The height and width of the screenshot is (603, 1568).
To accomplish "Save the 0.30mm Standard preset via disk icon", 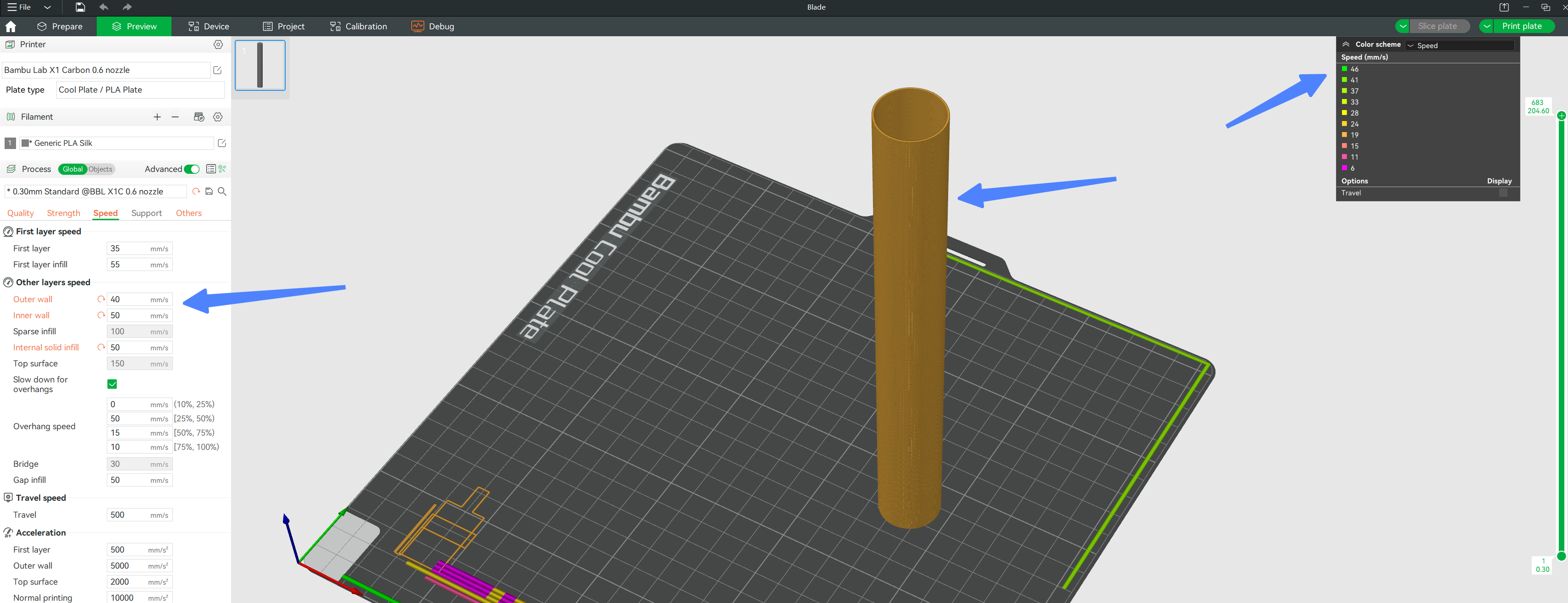I will pyautogui.click(x=209, y=191).
